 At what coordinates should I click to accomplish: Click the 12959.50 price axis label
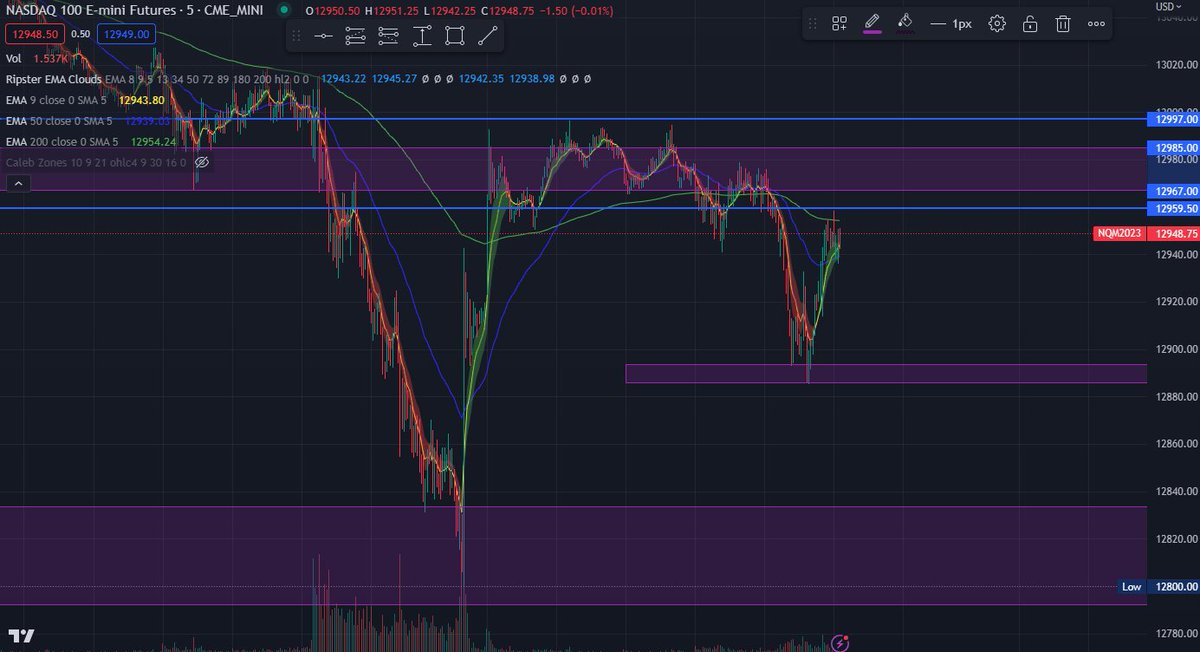click(1176, 208)
